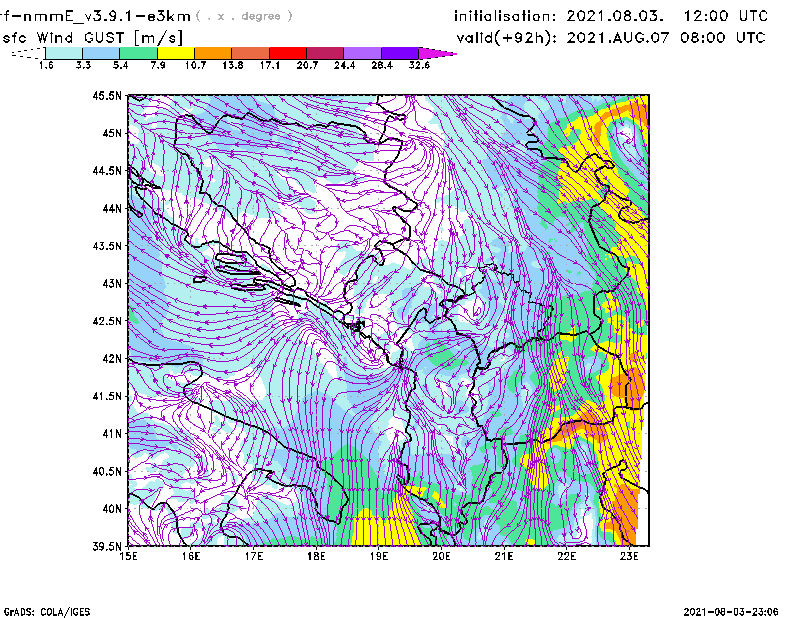800x618 pixels.
Task: Click the '41.5N' latitude label
Action: click(x=107, y=396)
